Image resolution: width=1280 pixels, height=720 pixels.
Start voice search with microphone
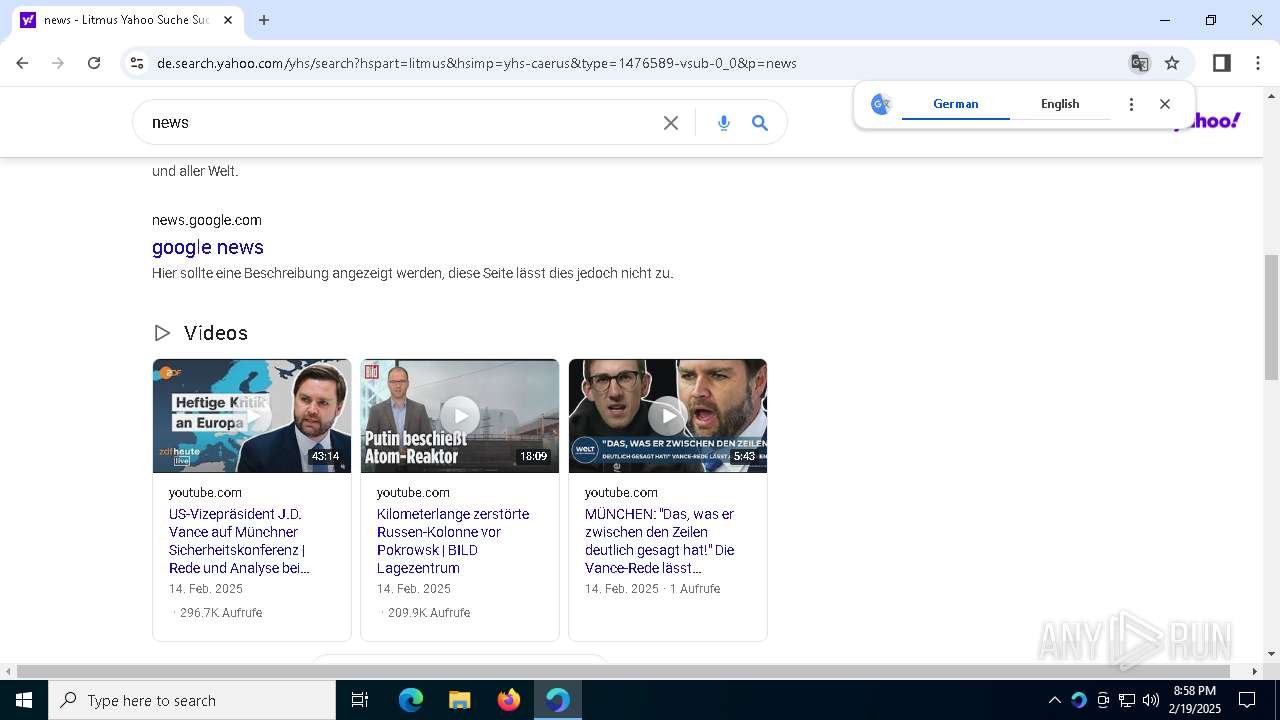click(x=724, y=123)
